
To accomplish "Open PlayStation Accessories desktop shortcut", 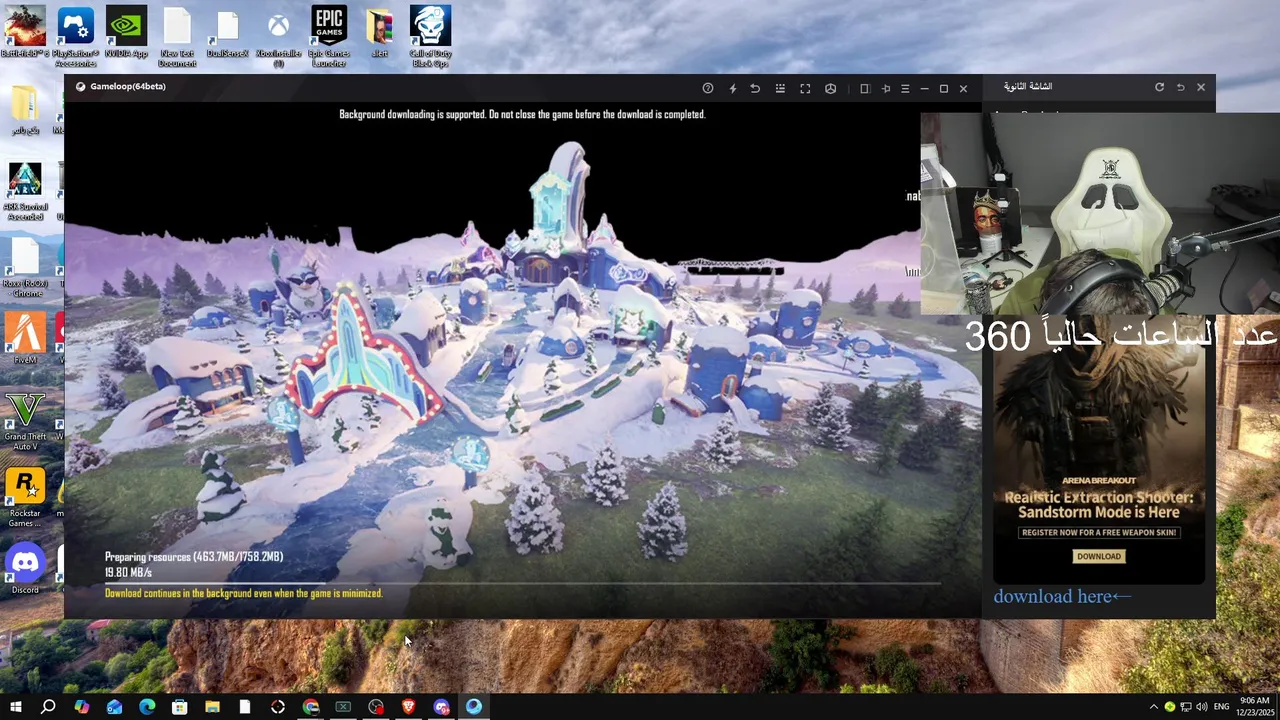I will point(76,36).
